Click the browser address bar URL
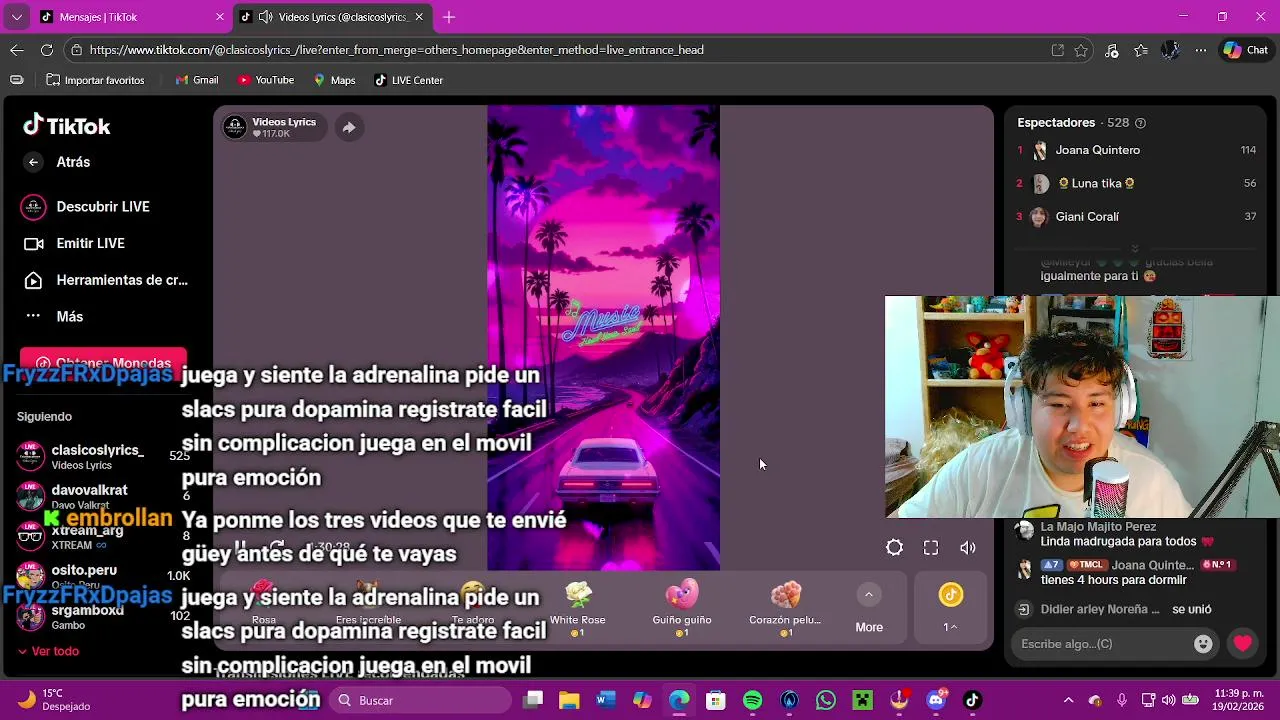Screen dimensions: 1280x720 396,50
